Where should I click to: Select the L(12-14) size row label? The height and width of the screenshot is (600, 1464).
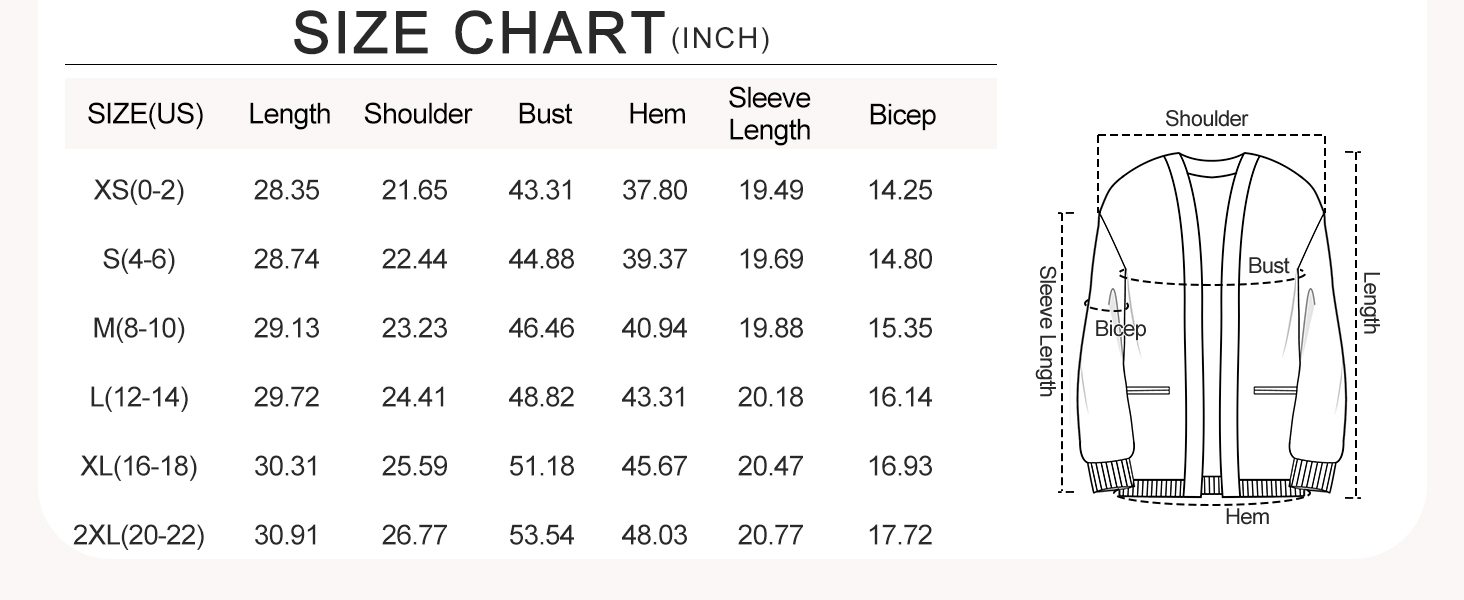pyautogui.click(x=139, y=398)
